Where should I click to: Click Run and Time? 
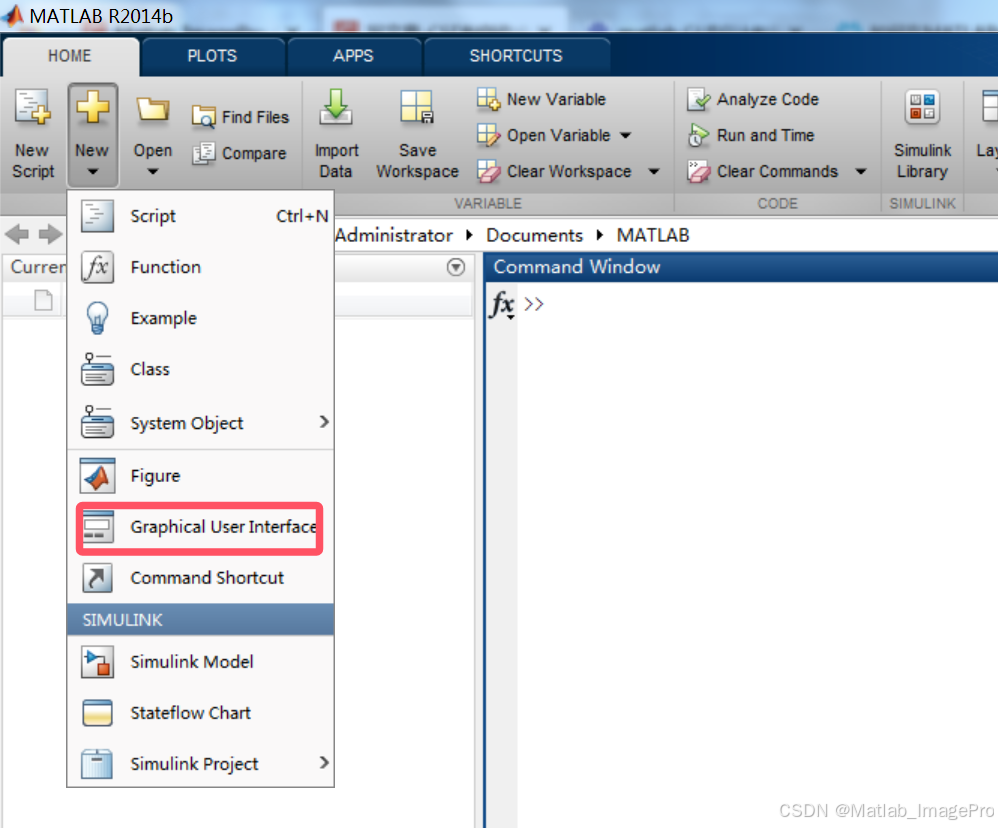751,136
